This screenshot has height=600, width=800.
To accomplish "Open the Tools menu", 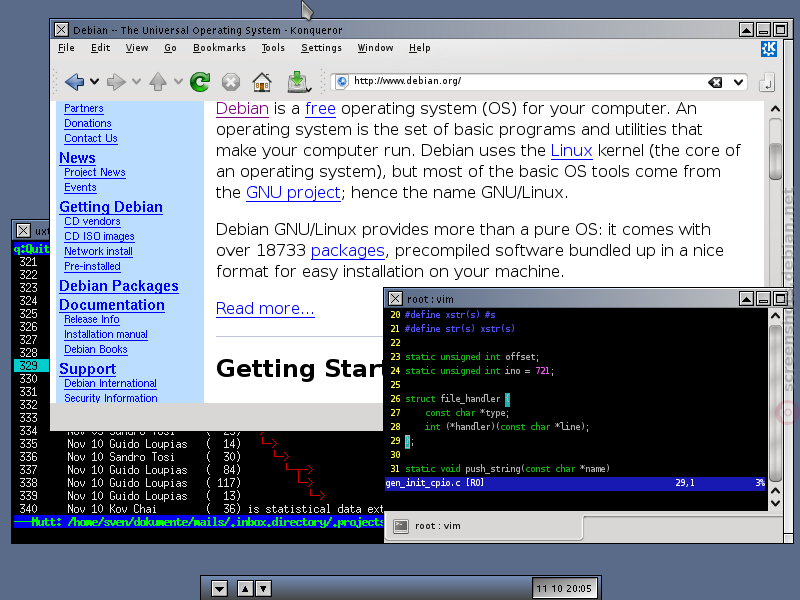I will point(273,48).
